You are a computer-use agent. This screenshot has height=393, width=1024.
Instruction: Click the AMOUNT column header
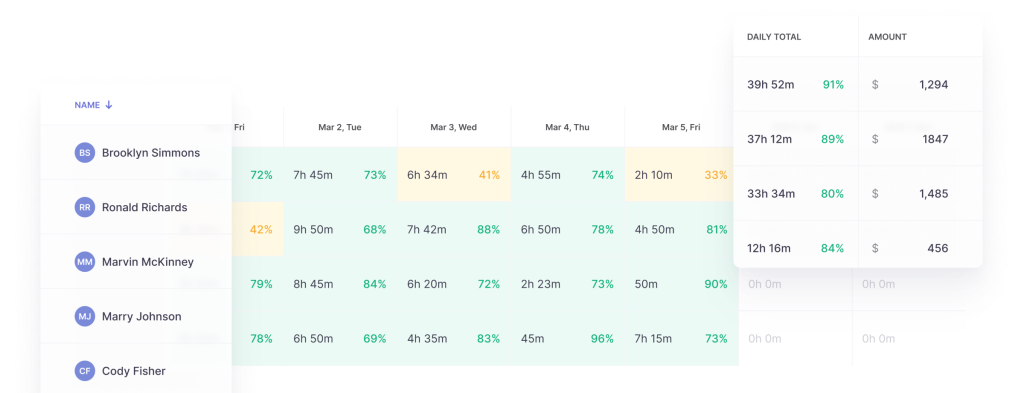887,37
